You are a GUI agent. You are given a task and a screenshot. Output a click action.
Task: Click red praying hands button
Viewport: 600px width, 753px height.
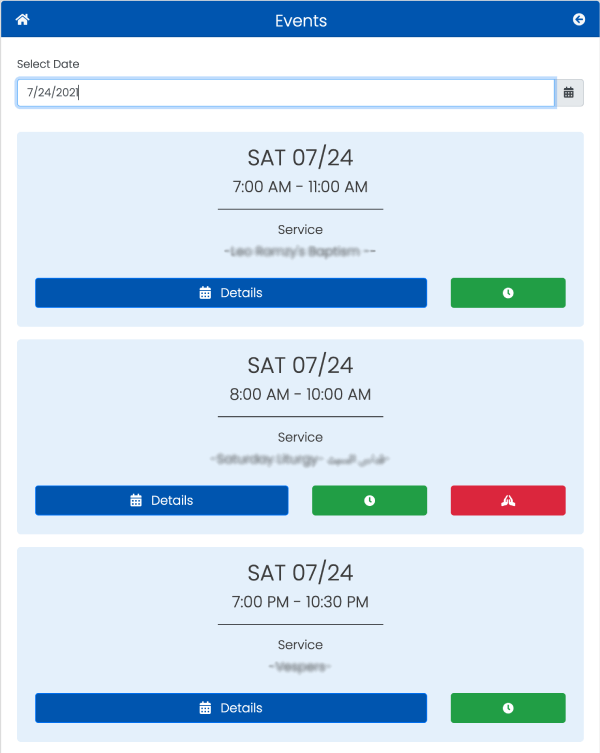coord(508,500)
